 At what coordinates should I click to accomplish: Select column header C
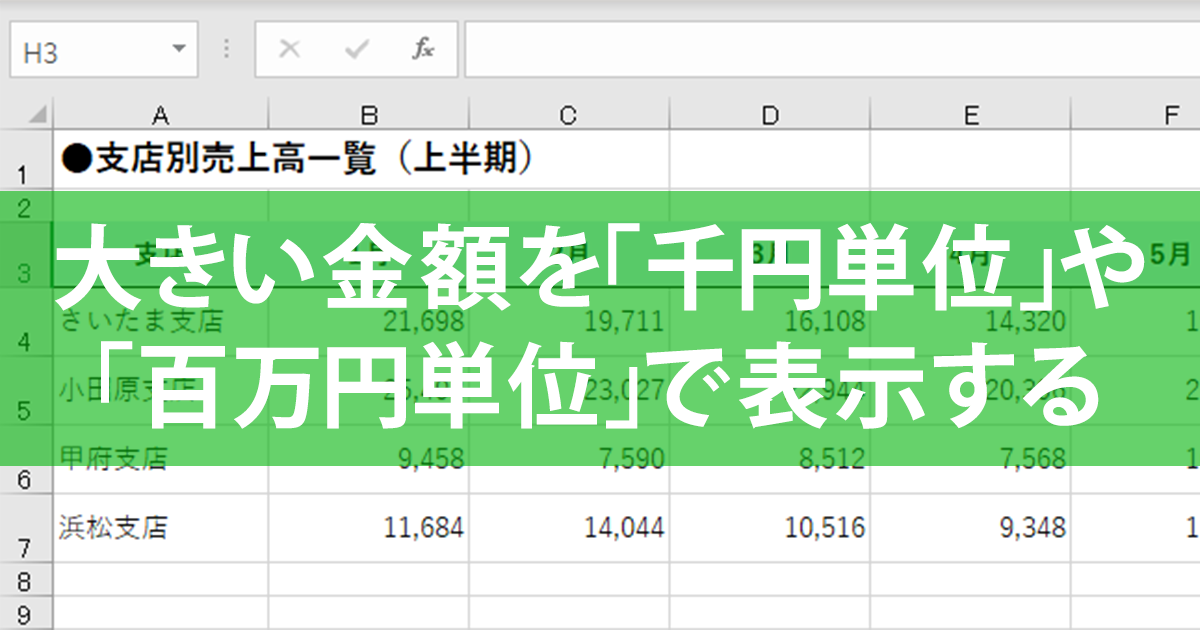click(x=570, y=115)
